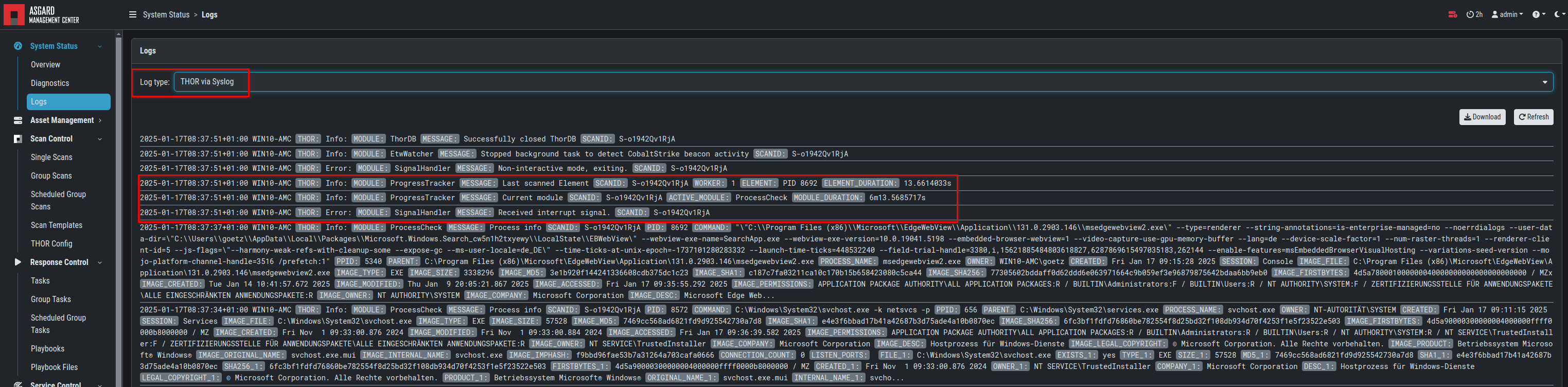This screenshot has height=387, width=1568.
Task: Click the System Status gauge icon
Action: pos(17,46)
